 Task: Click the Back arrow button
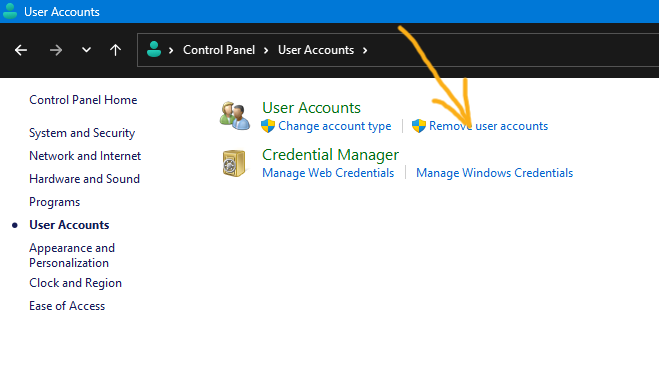coord(21,50)
